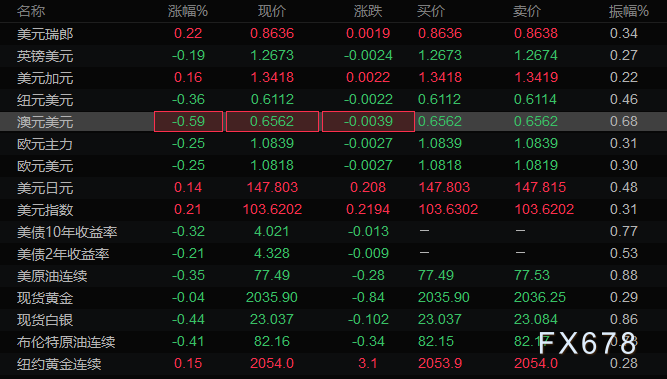Click 美债10年收益率 change -0.013

368,231
